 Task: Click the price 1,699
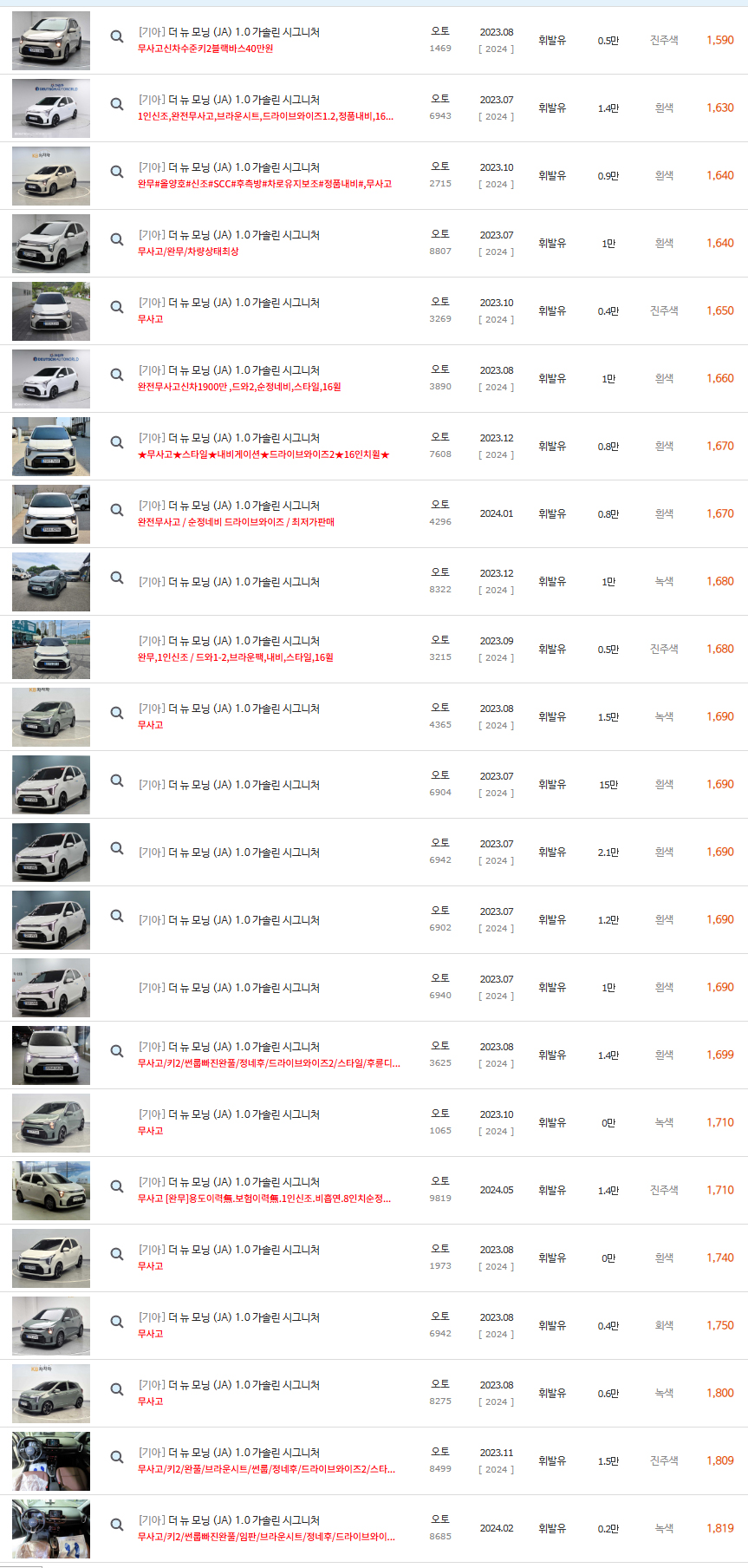(719, 1055)
